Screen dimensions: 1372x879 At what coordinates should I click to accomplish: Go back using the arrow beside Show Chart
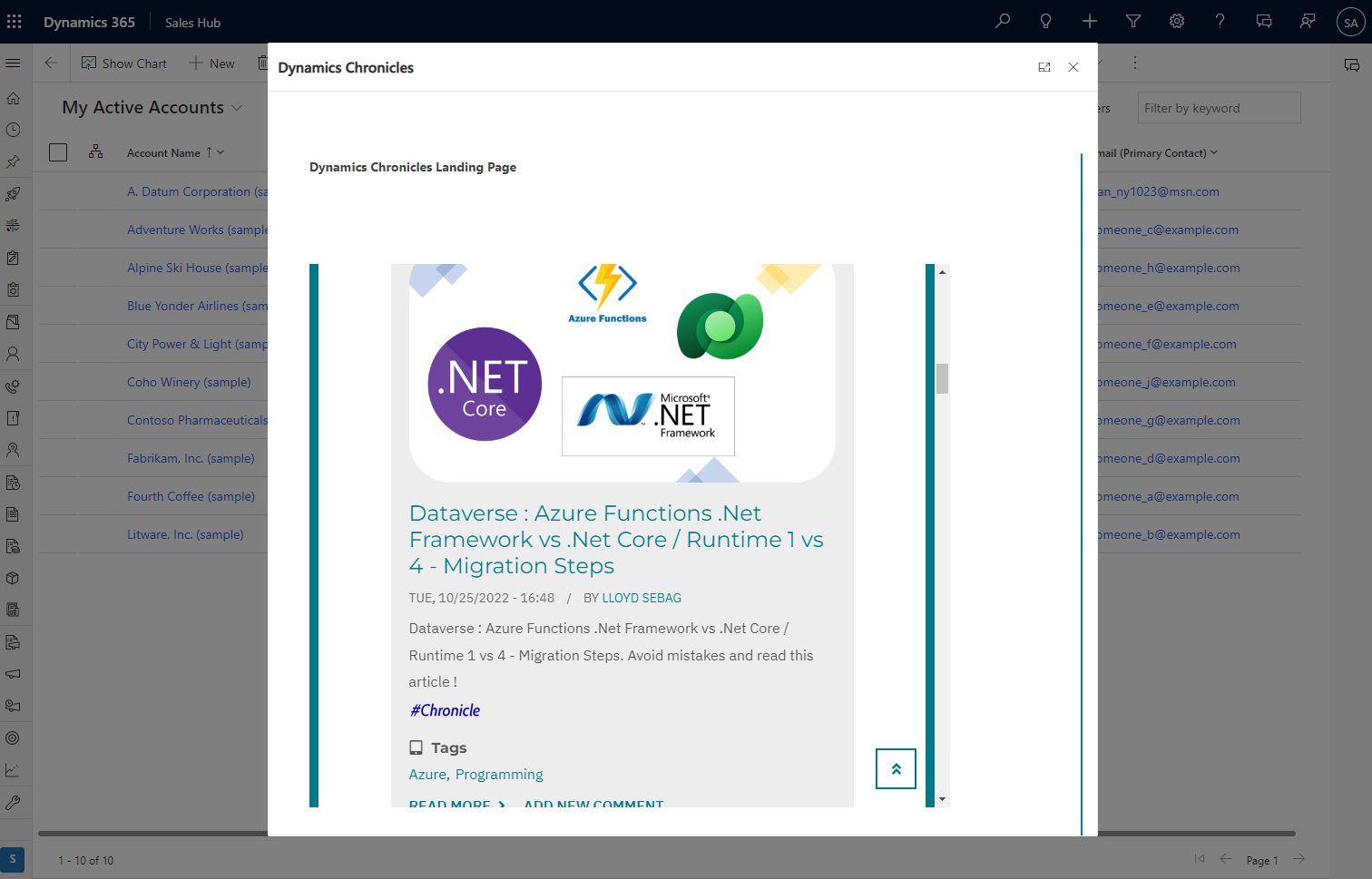(51, 63)
